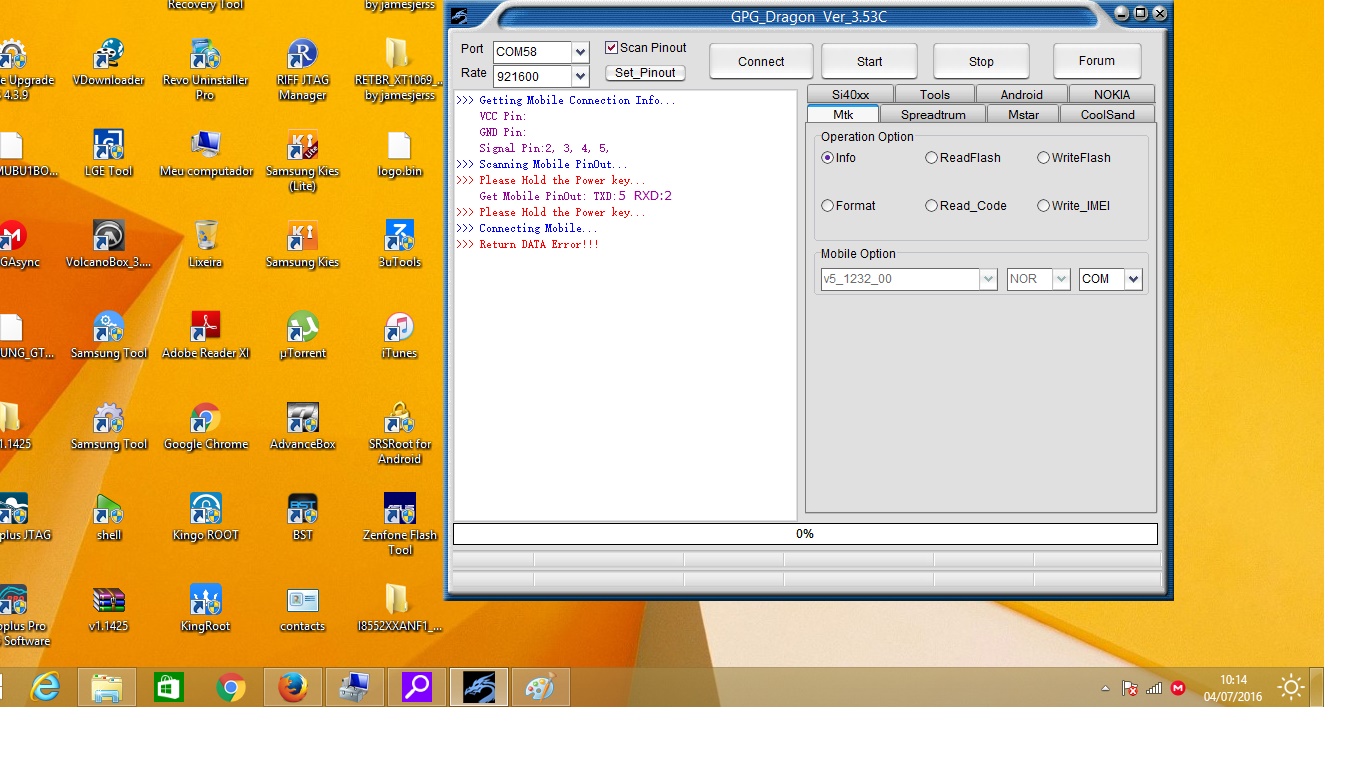
Task: Select the logo.bin file icon
Action: tap(399, 153)
